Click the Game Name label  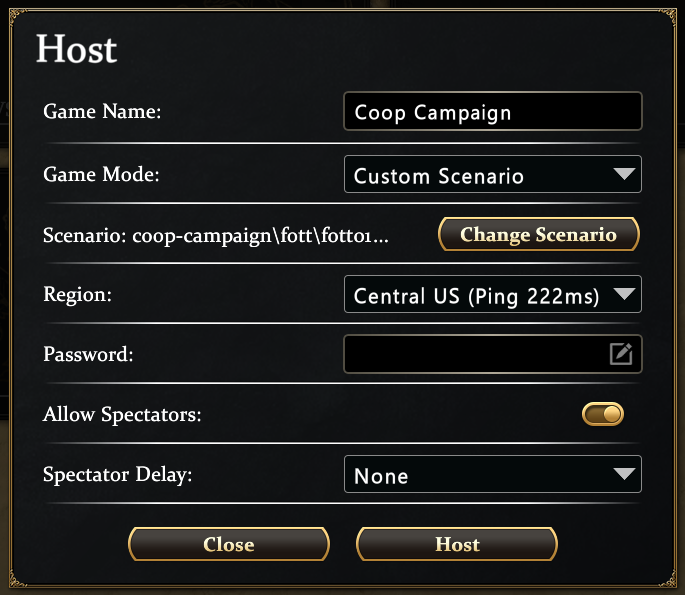(x=102, y=112)
